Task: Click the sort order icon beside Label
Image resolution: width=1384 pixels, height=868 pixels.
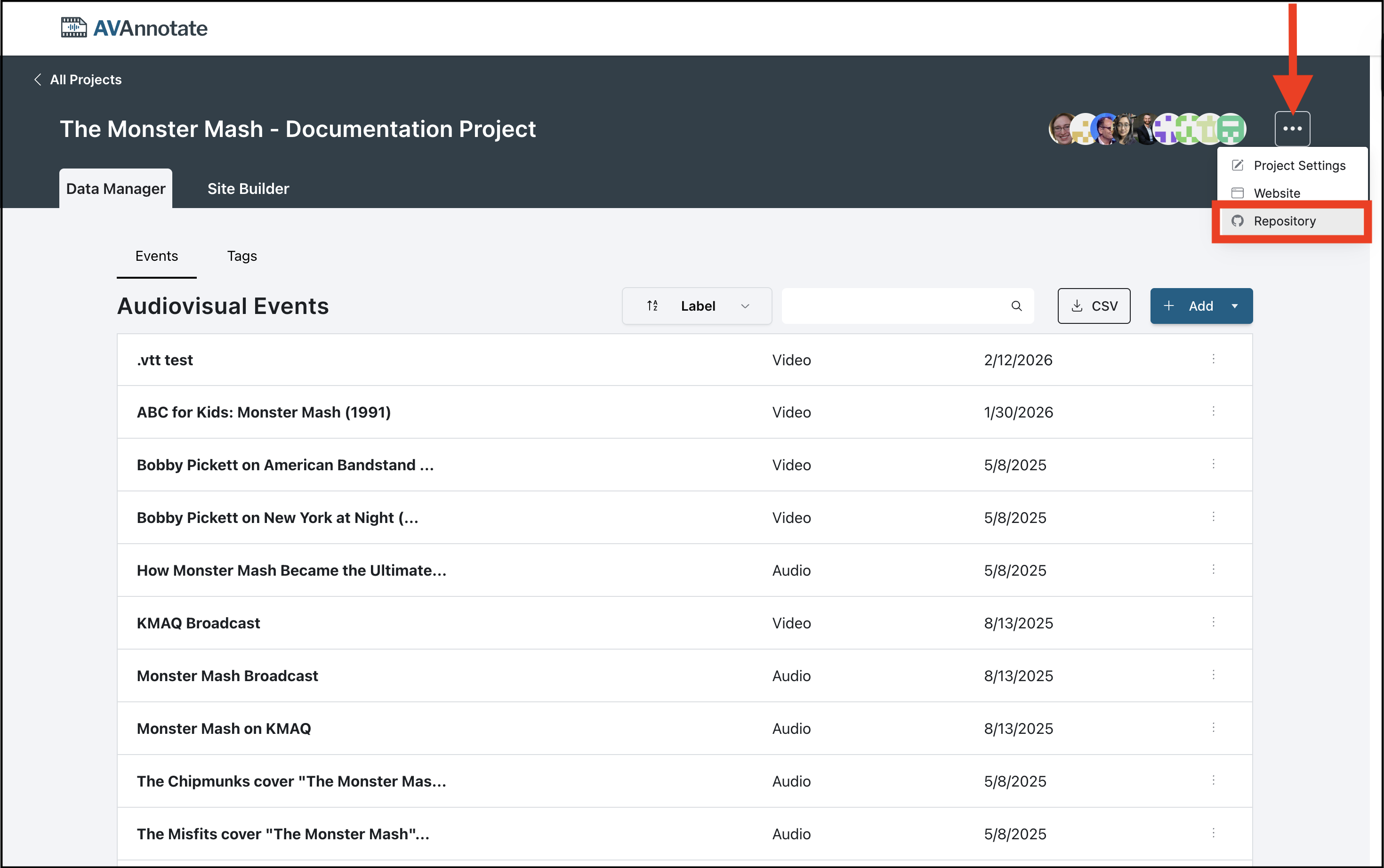Action: click(x=652, y=306)
